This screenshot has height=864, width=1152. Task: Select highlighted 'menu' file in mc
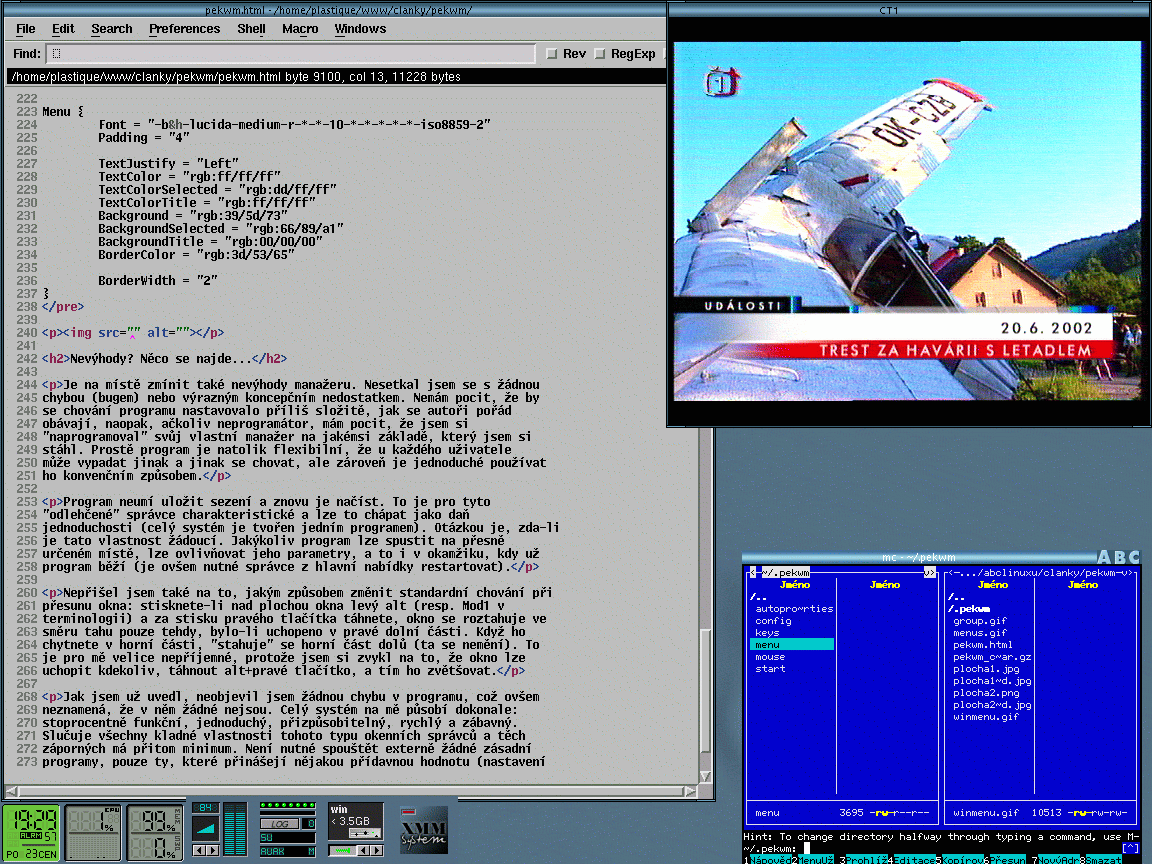(792, 644)
